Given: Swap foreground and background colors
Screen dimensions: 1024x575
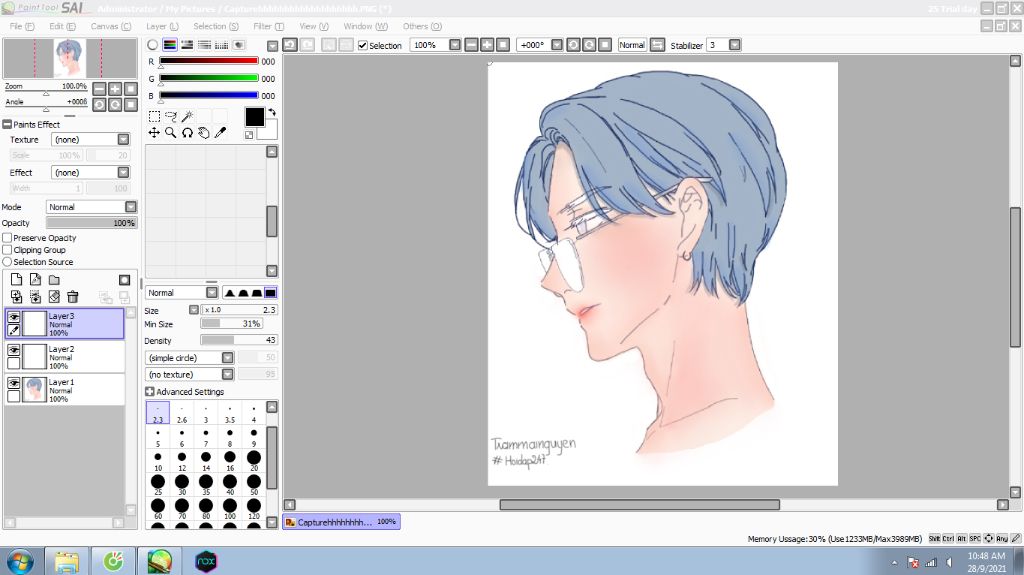Looking at the screenshot, I should (272, 112).
